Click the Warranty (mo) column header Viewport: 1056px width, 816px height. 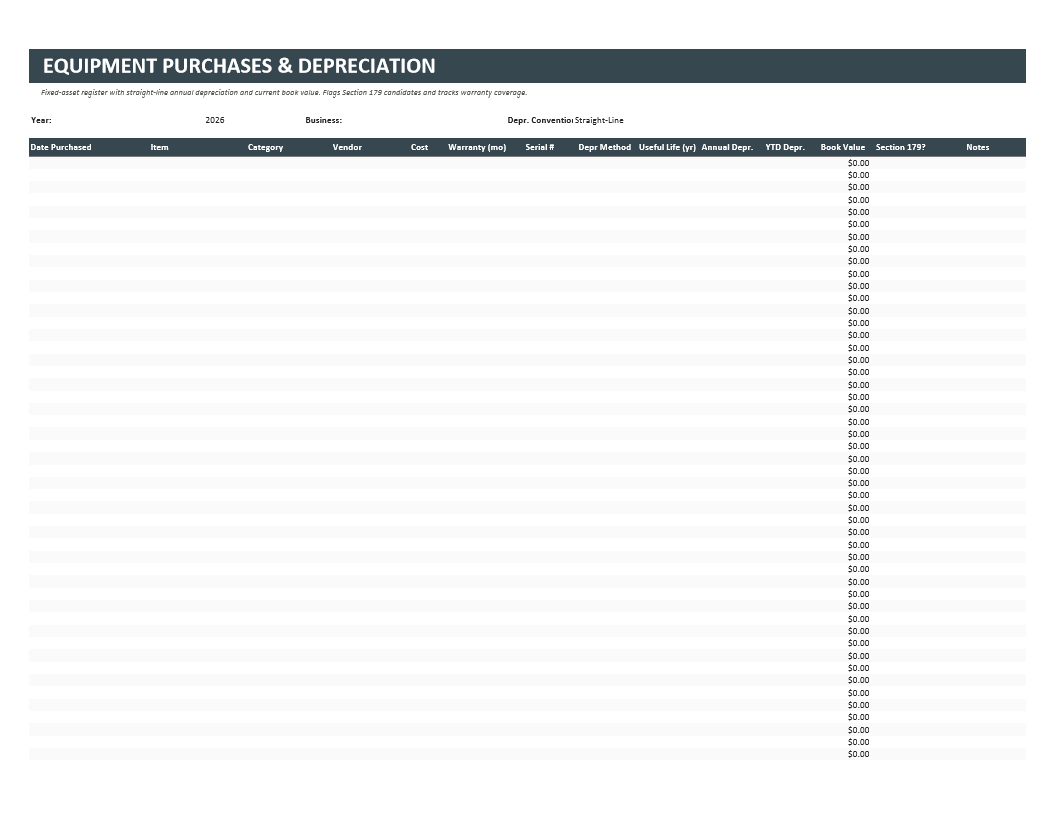(x=477, y=147)
